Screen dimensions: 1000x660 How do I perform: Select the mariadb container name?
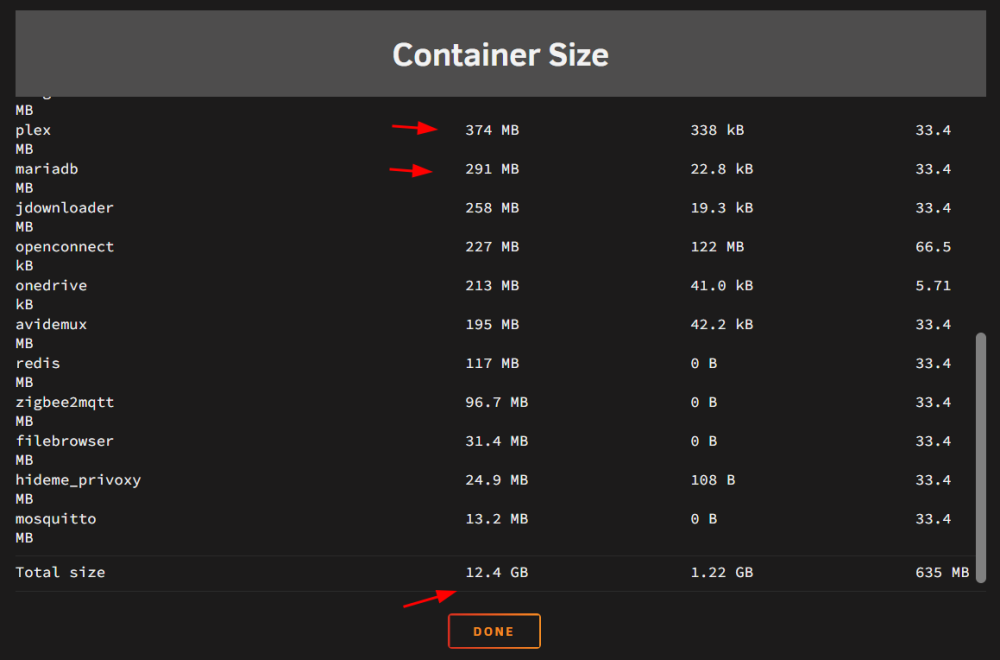tap(47, 169)
